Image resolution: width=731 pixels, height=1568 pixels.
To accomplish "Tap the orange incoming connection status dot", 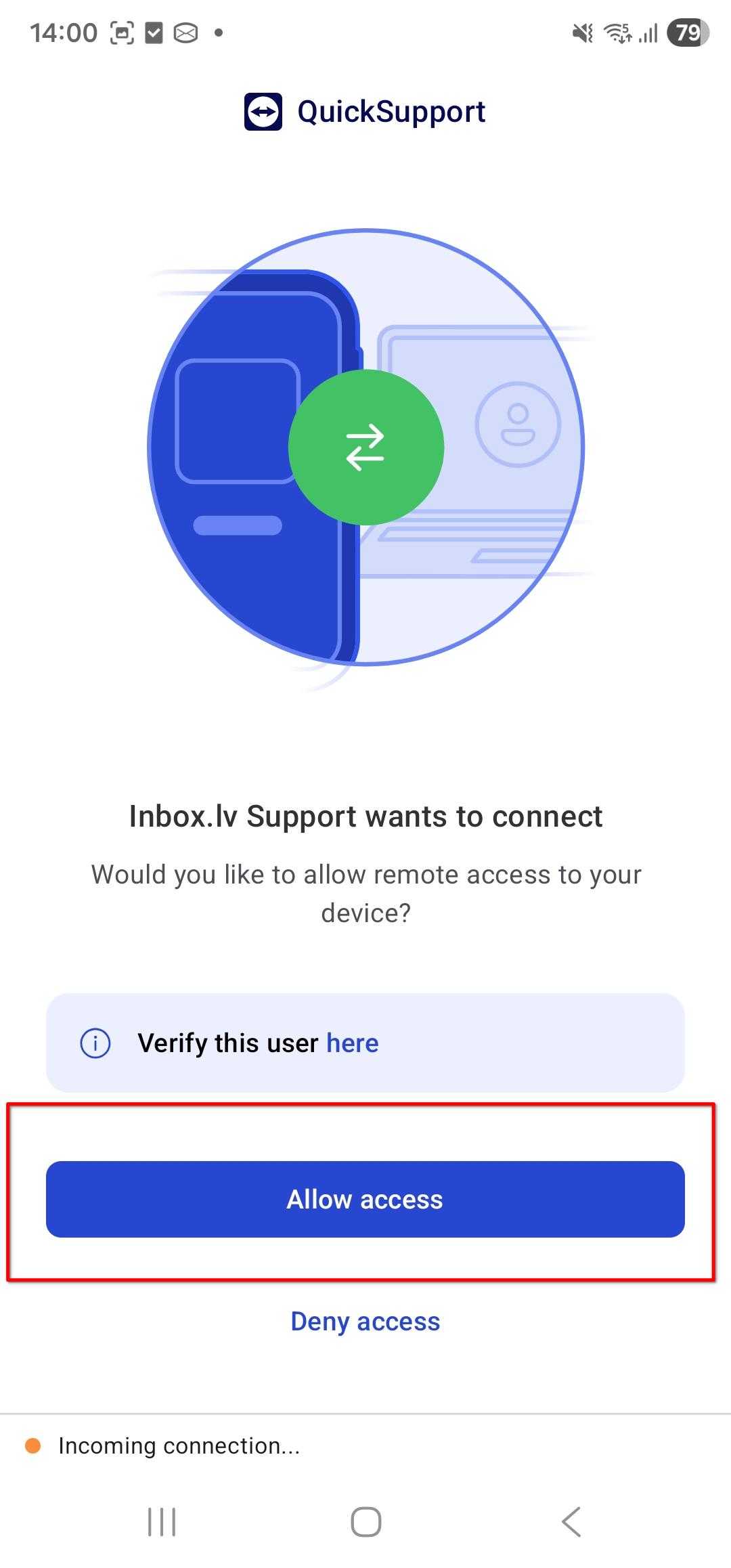I will pos(32,1446).
